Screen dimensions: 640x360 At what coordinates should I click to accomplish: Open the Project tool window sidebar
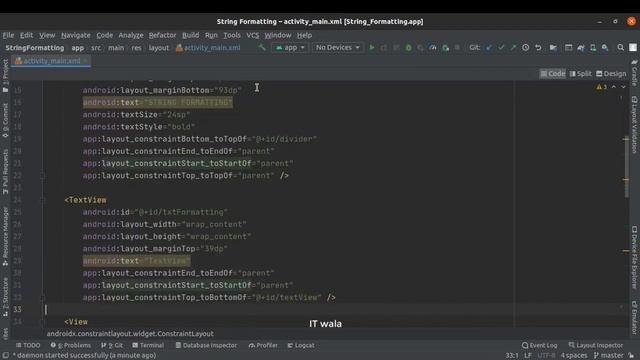pos(5,76)
